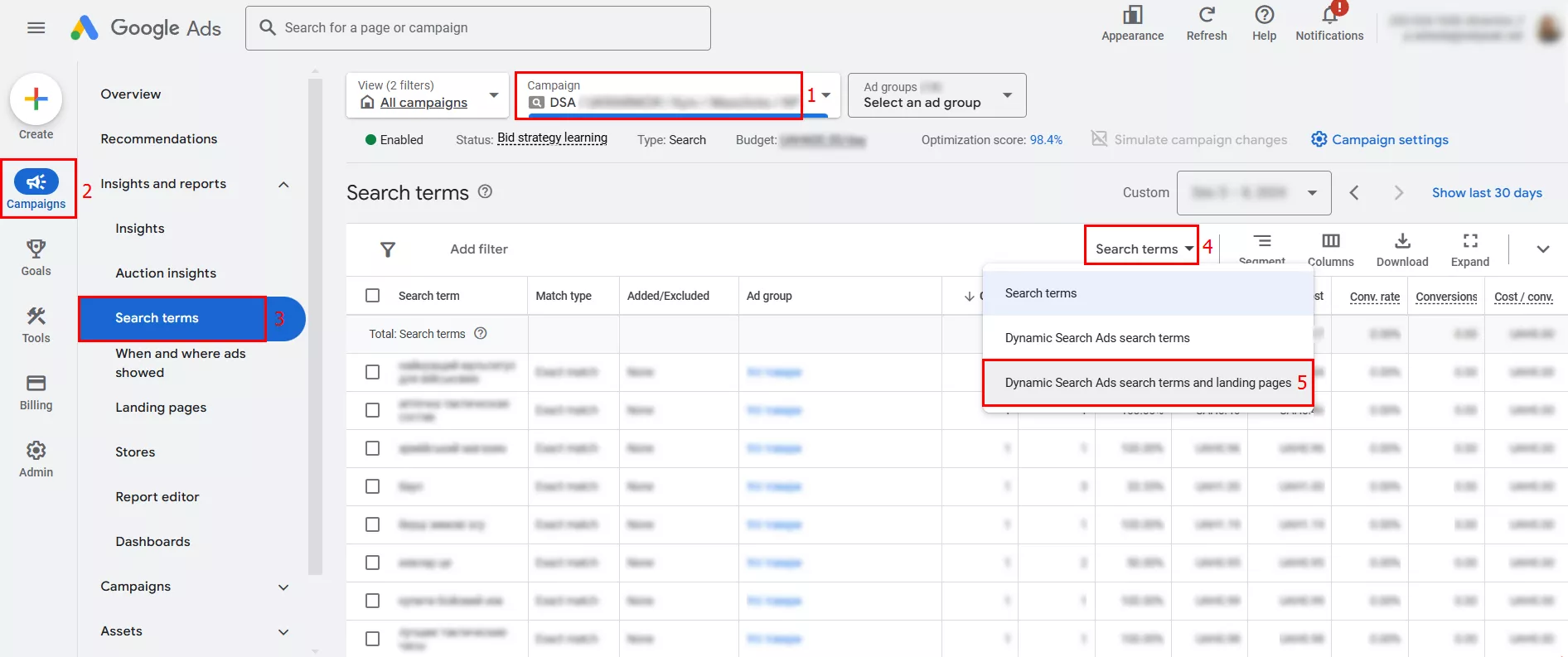
Task: Toggle the select-all header checkbox
Action: pos(373,296)
